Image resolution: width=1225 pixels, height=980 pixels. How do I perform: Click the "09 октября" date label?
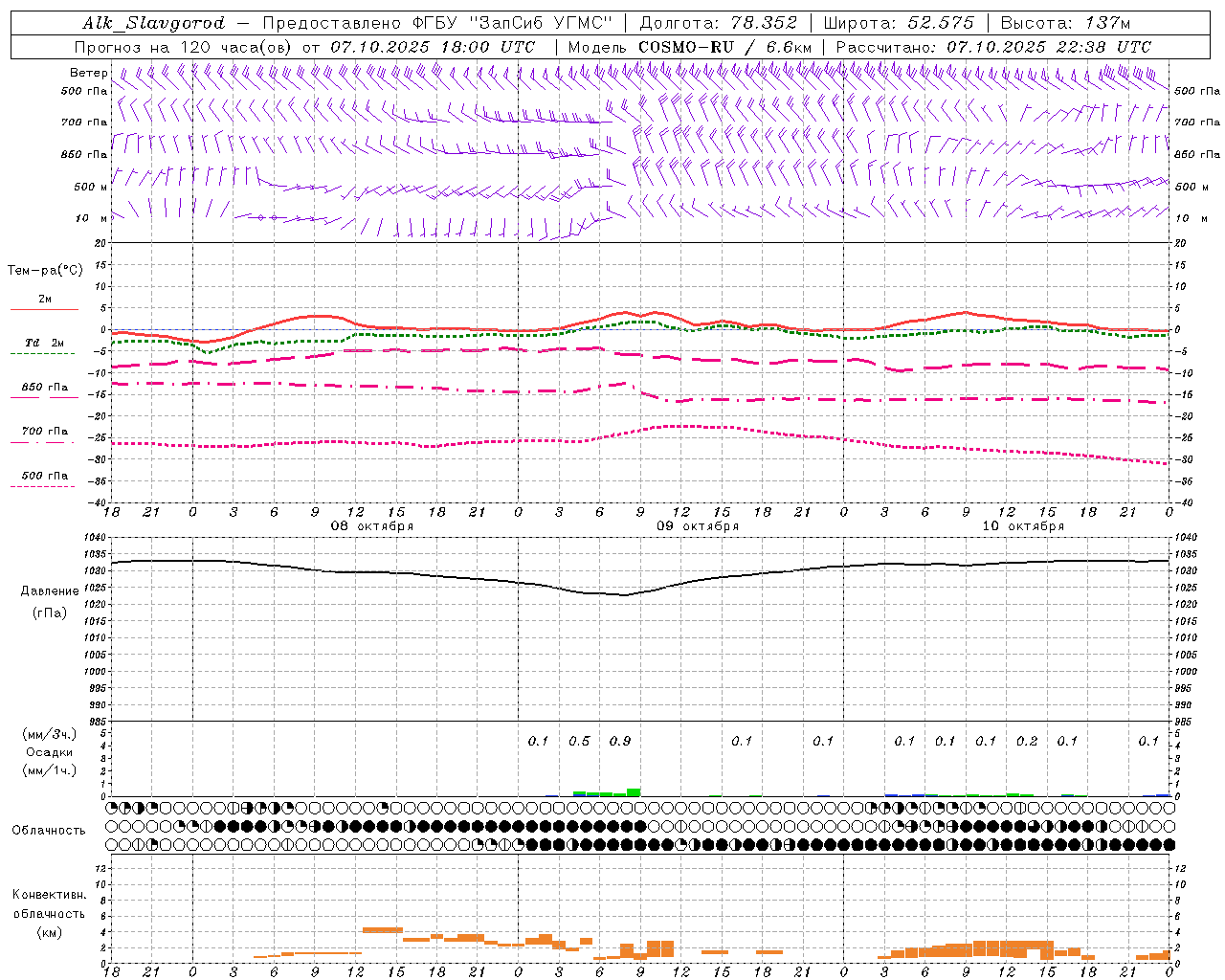click(x=698, y=526)
